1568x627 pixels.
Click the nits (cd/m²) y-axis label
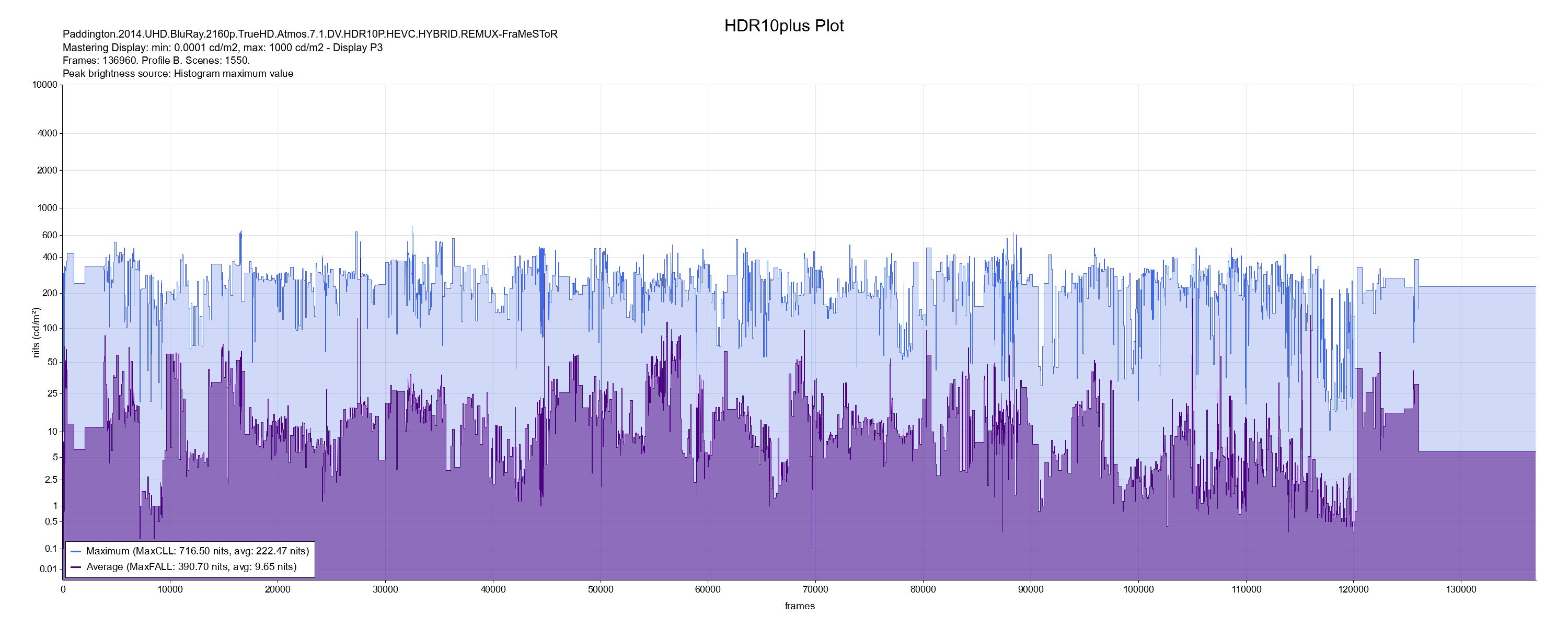(36, 332)
